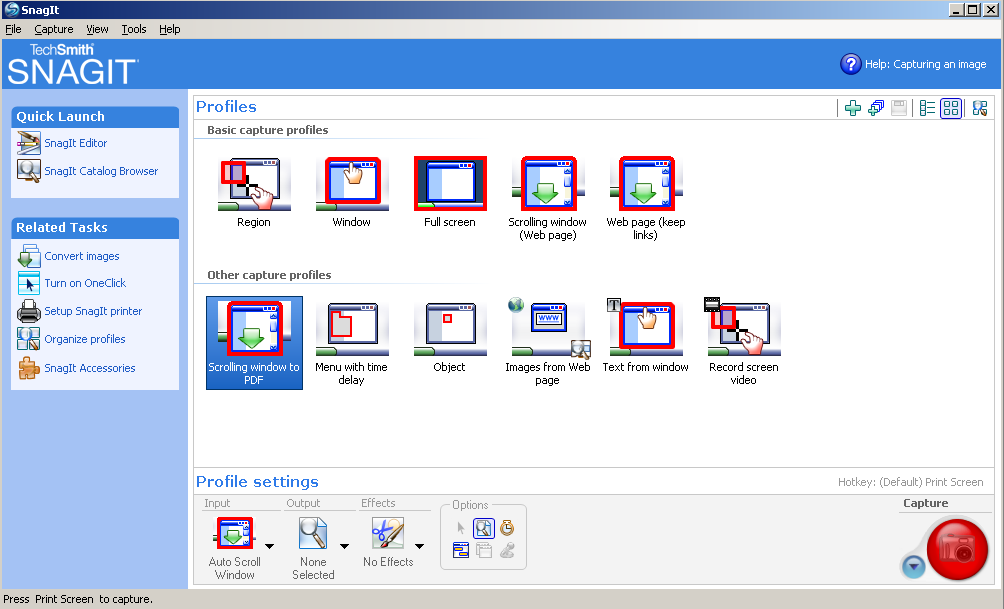Open capture mode dropdown beside Capture button

tap(913, 566)
